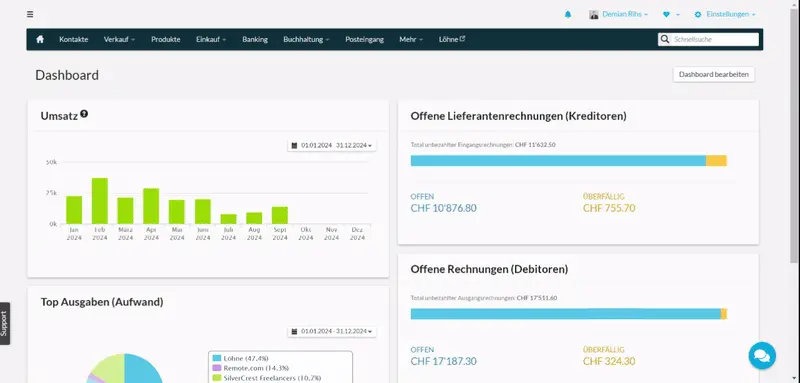Screen dimensions: 800x383
Task: Click the SilverCrest Freelancers legend swatch
Action: pos(217,378)
